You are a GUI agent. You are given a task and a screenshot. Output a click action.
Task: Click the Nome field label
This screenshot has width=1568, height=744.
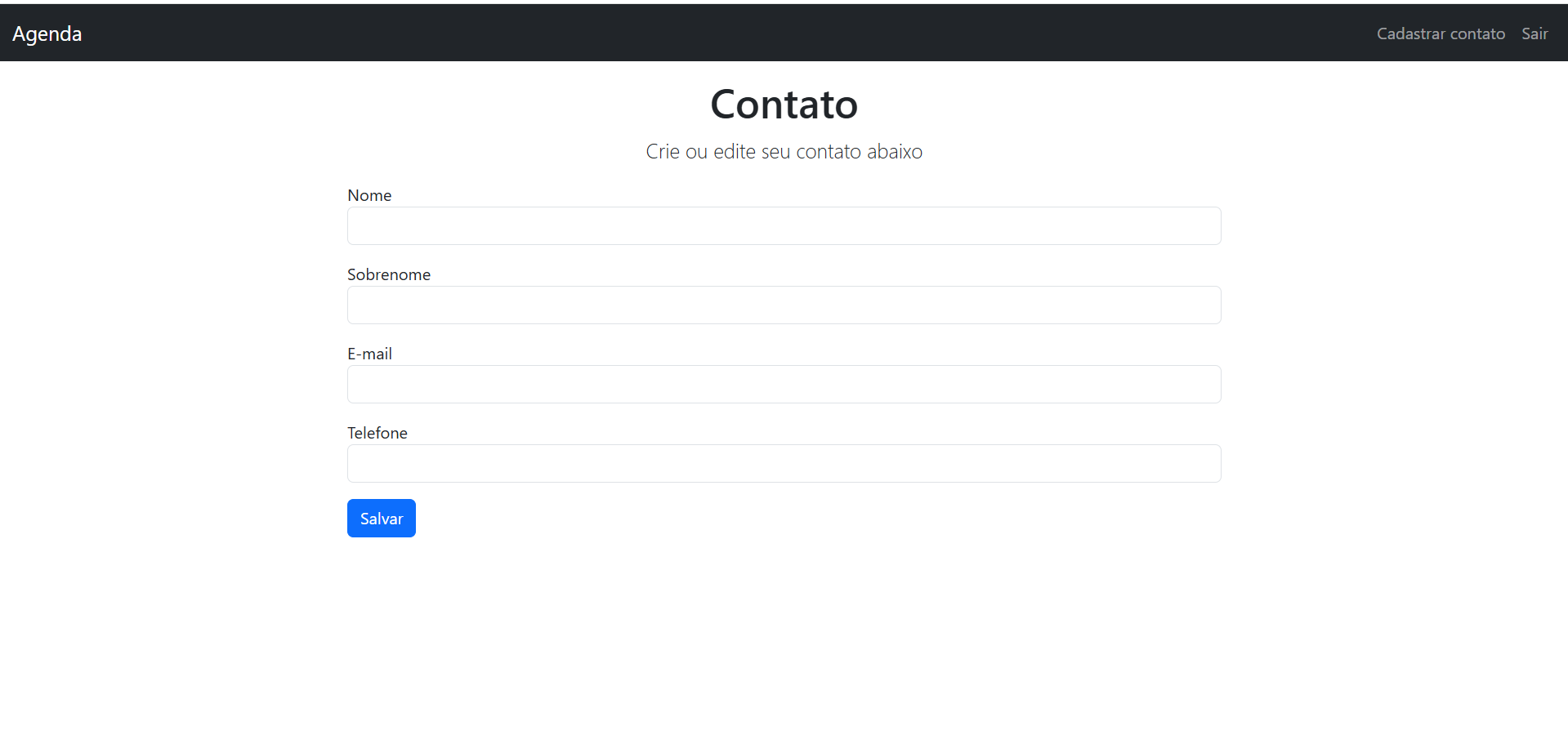coord(369,195)
